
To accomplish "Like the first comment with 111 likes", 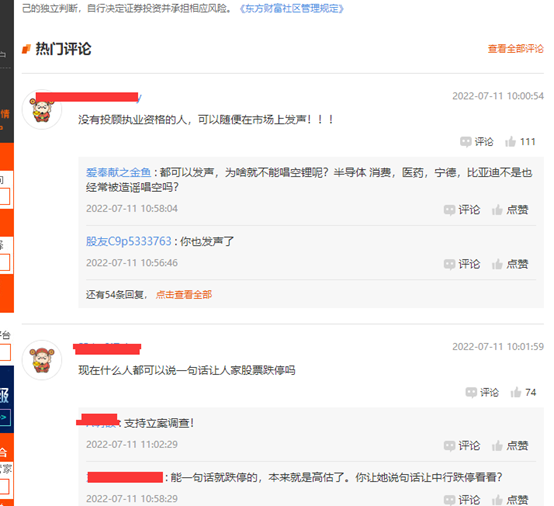I will [520, 142].
